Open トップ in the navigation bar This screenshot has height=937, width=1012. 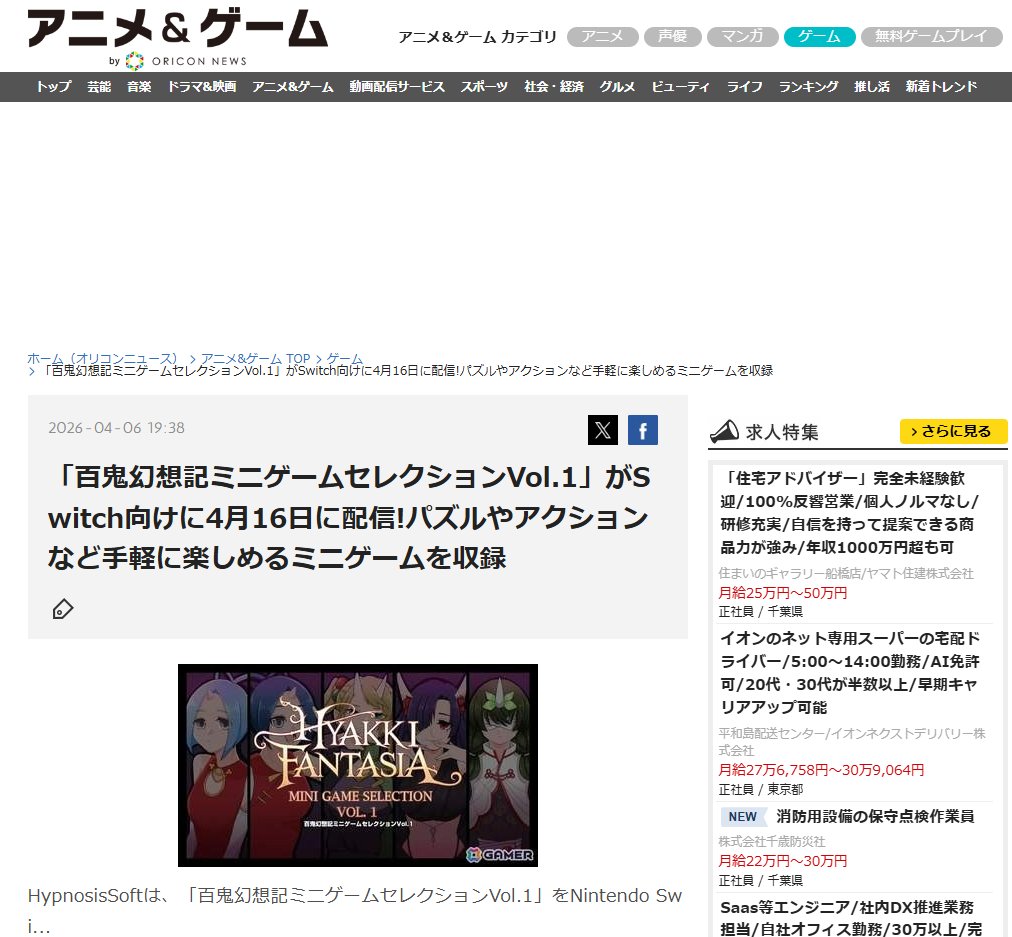coord(54,86)
